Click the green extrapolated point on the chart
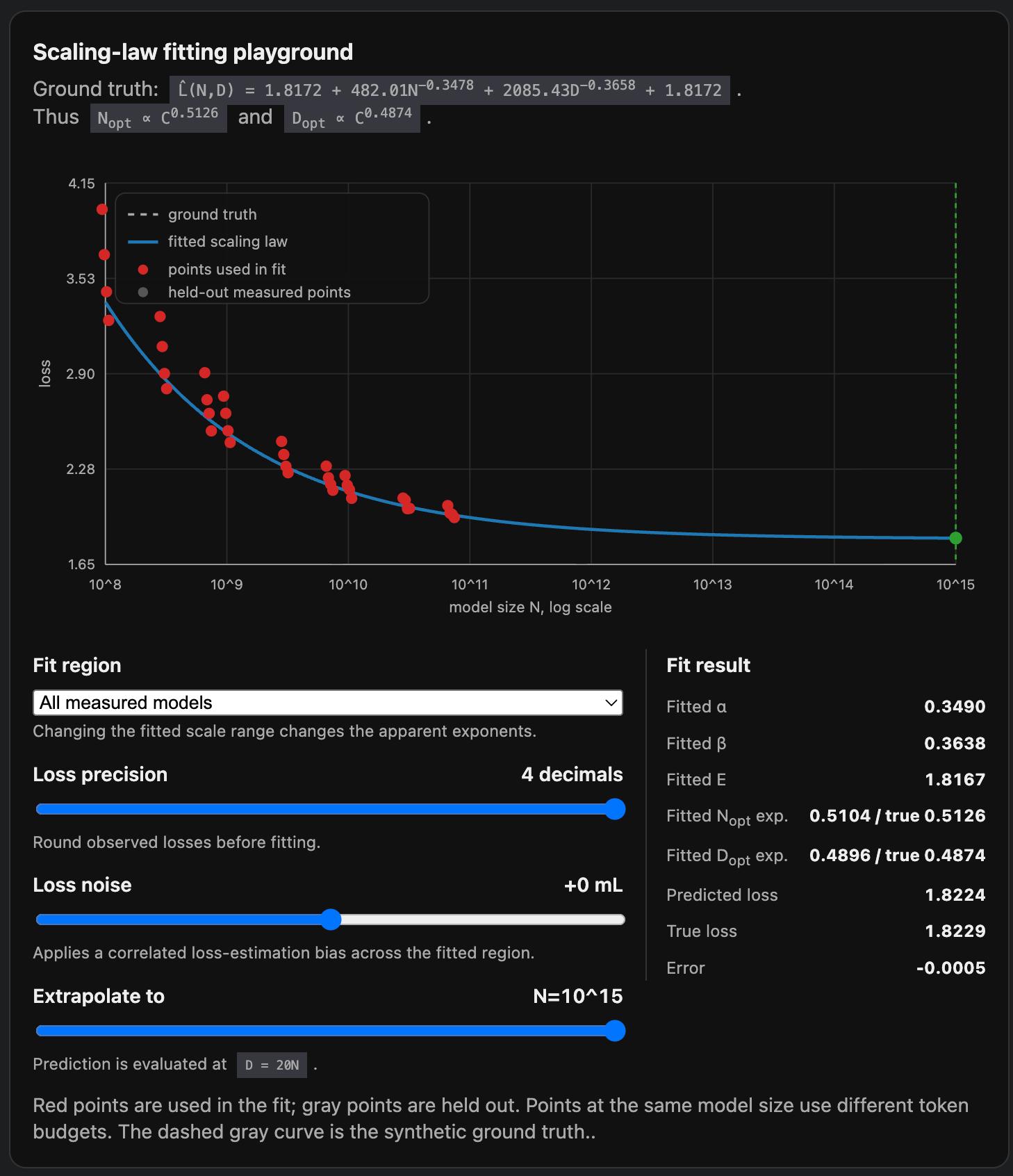The height and width of the screenshot is (1176, 1013). (x=955, y=538)
